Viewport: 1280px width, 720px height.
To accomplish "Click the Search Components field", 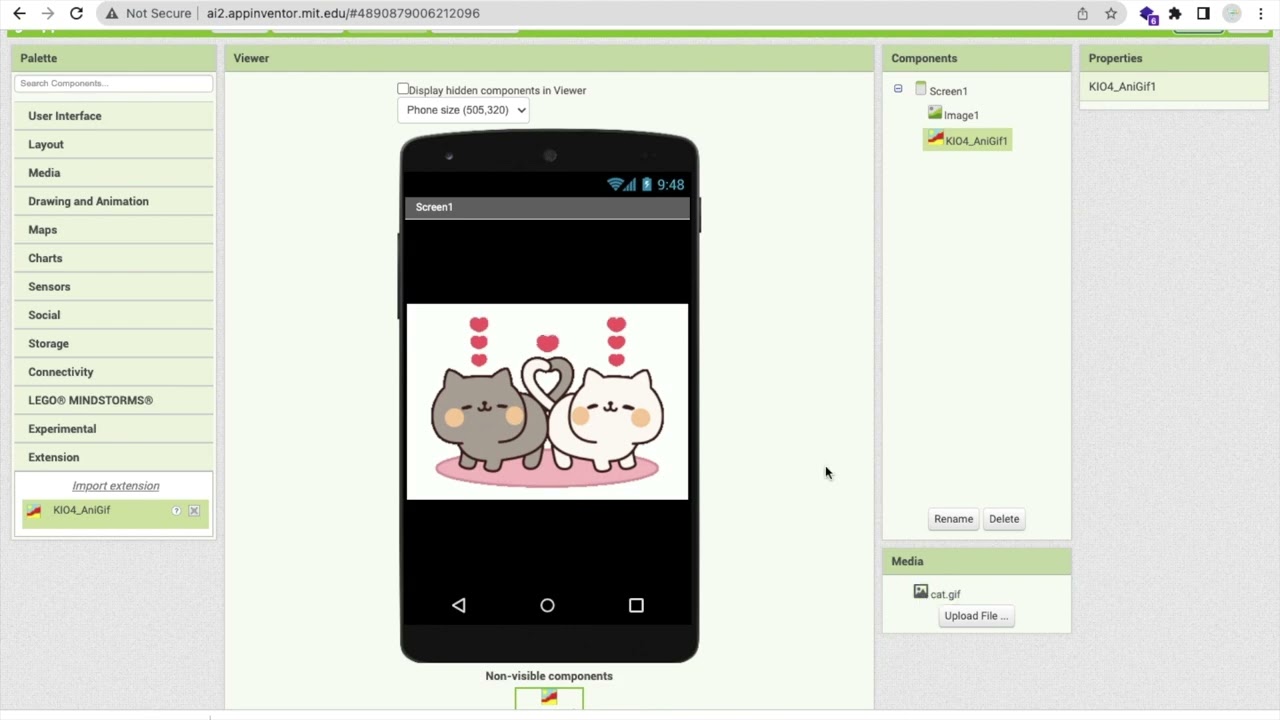I will 113,83.
